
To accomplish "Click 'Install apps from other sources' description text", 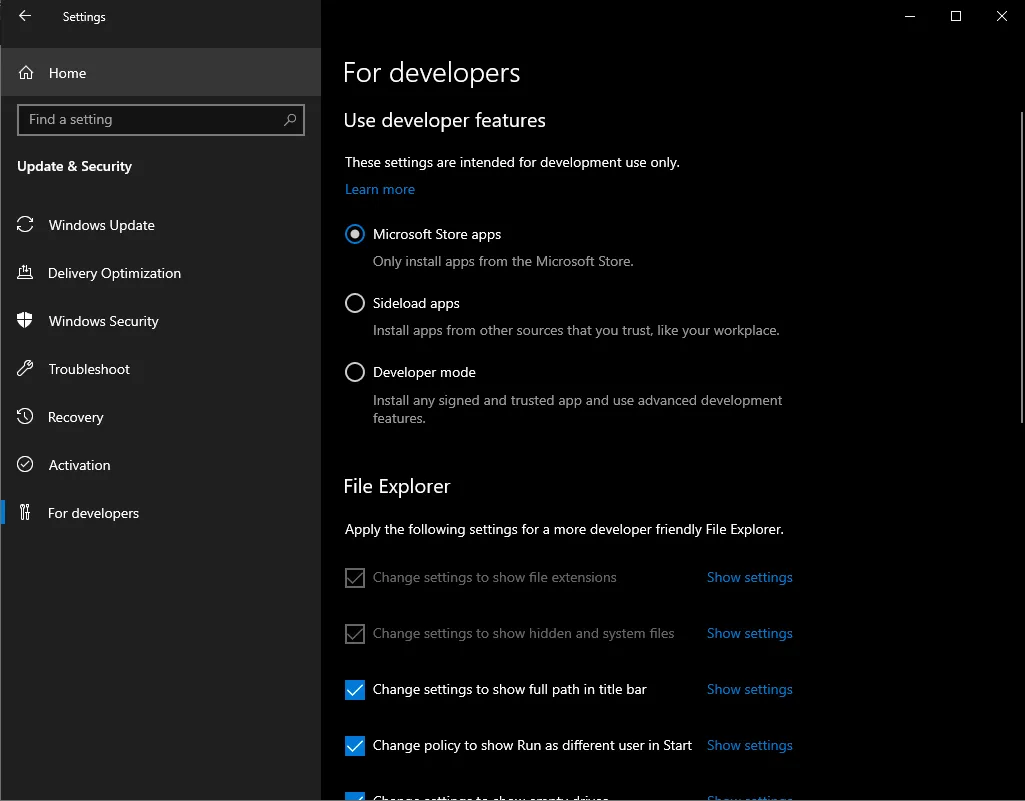I will point(576,330).
